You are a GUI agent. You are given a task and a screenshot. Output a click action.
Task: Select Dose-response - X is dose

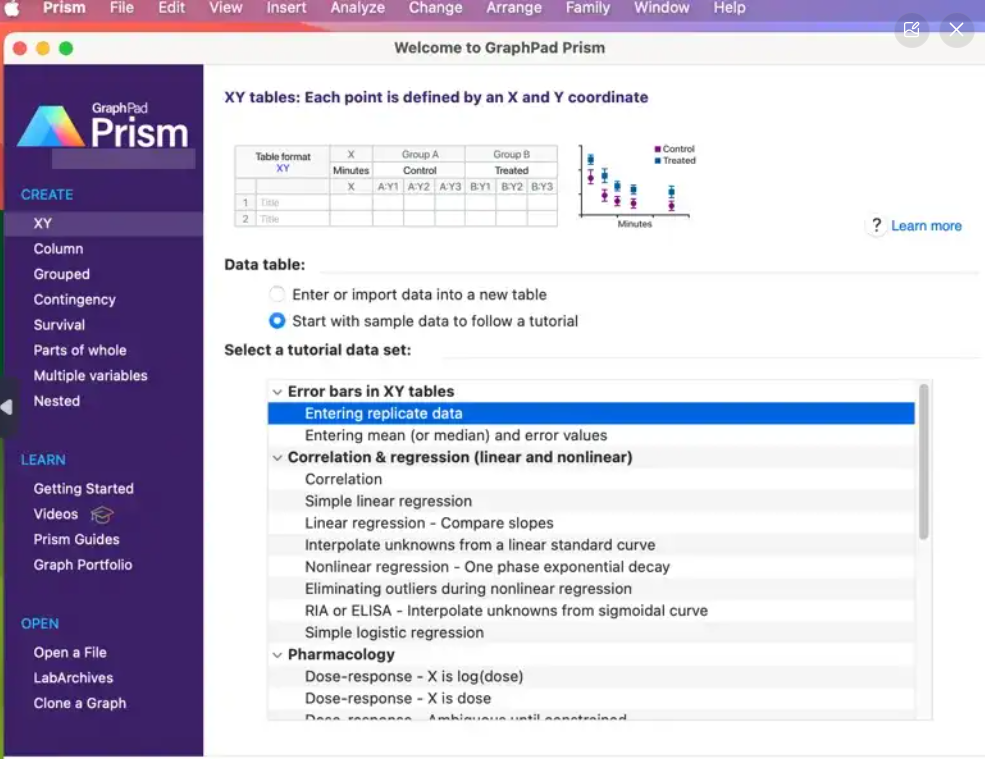coord(591,699)
